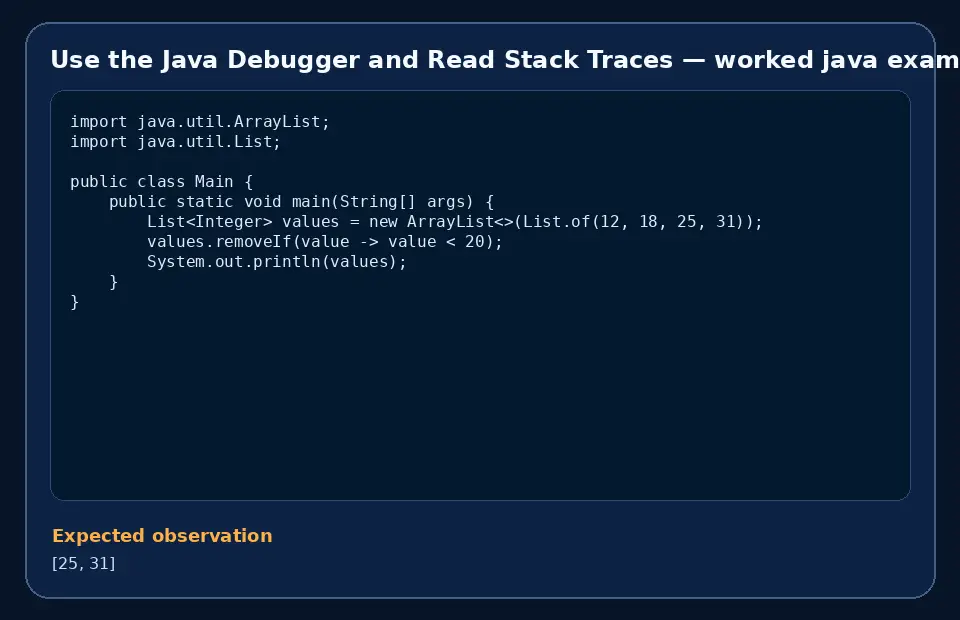Click the 'List<Integer> values = new ArrayList' line

[x=454, y=222]
